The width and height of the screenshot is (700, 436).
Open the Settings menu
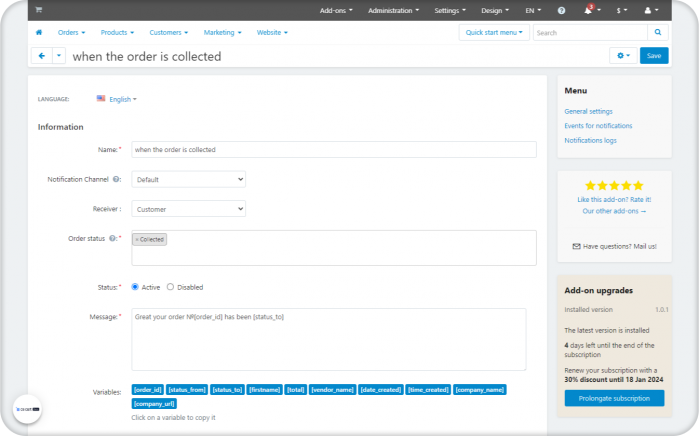(450, 10)
